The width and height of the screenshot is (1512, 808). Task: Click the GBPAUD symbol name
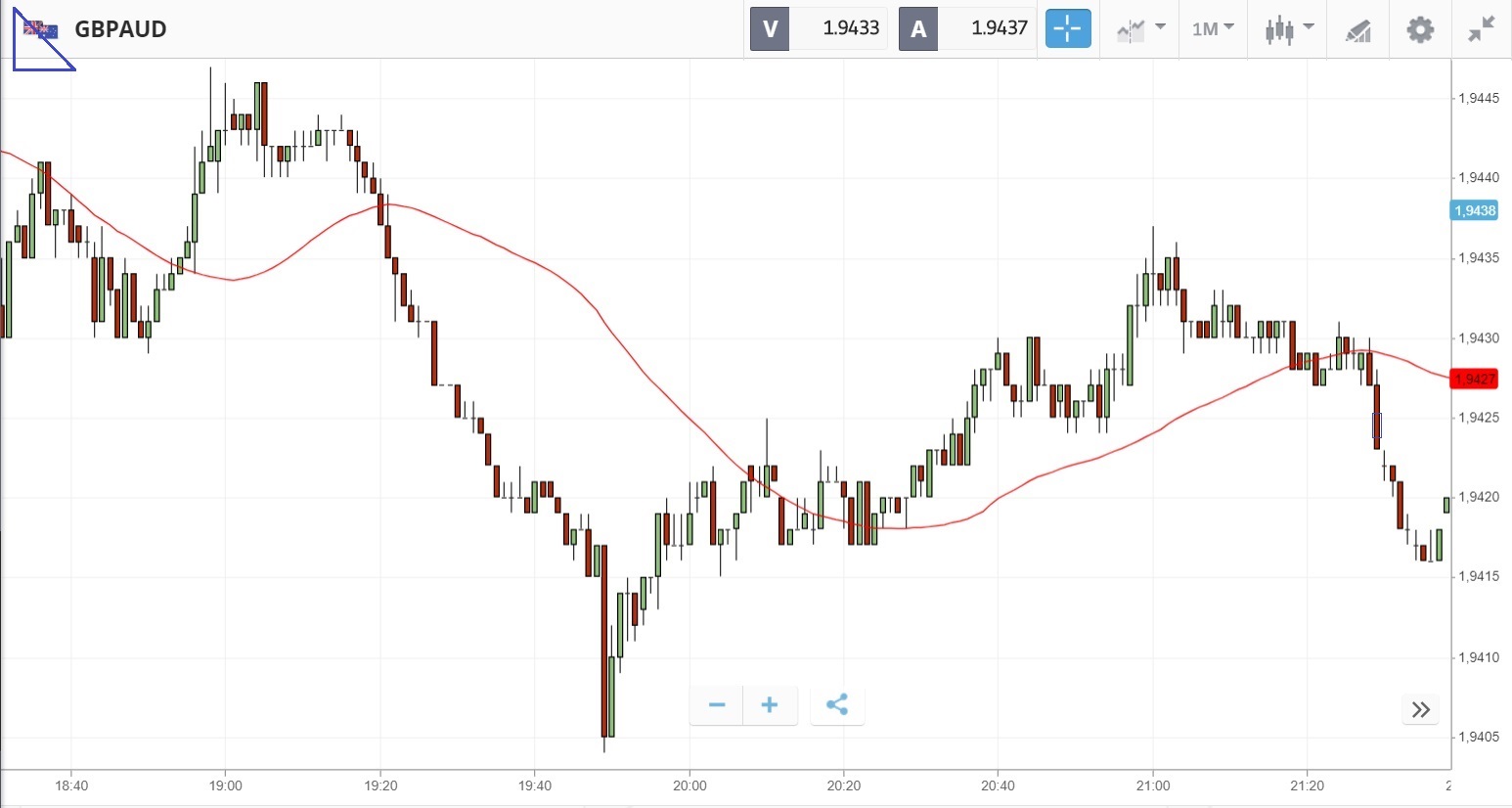(120, 29)
